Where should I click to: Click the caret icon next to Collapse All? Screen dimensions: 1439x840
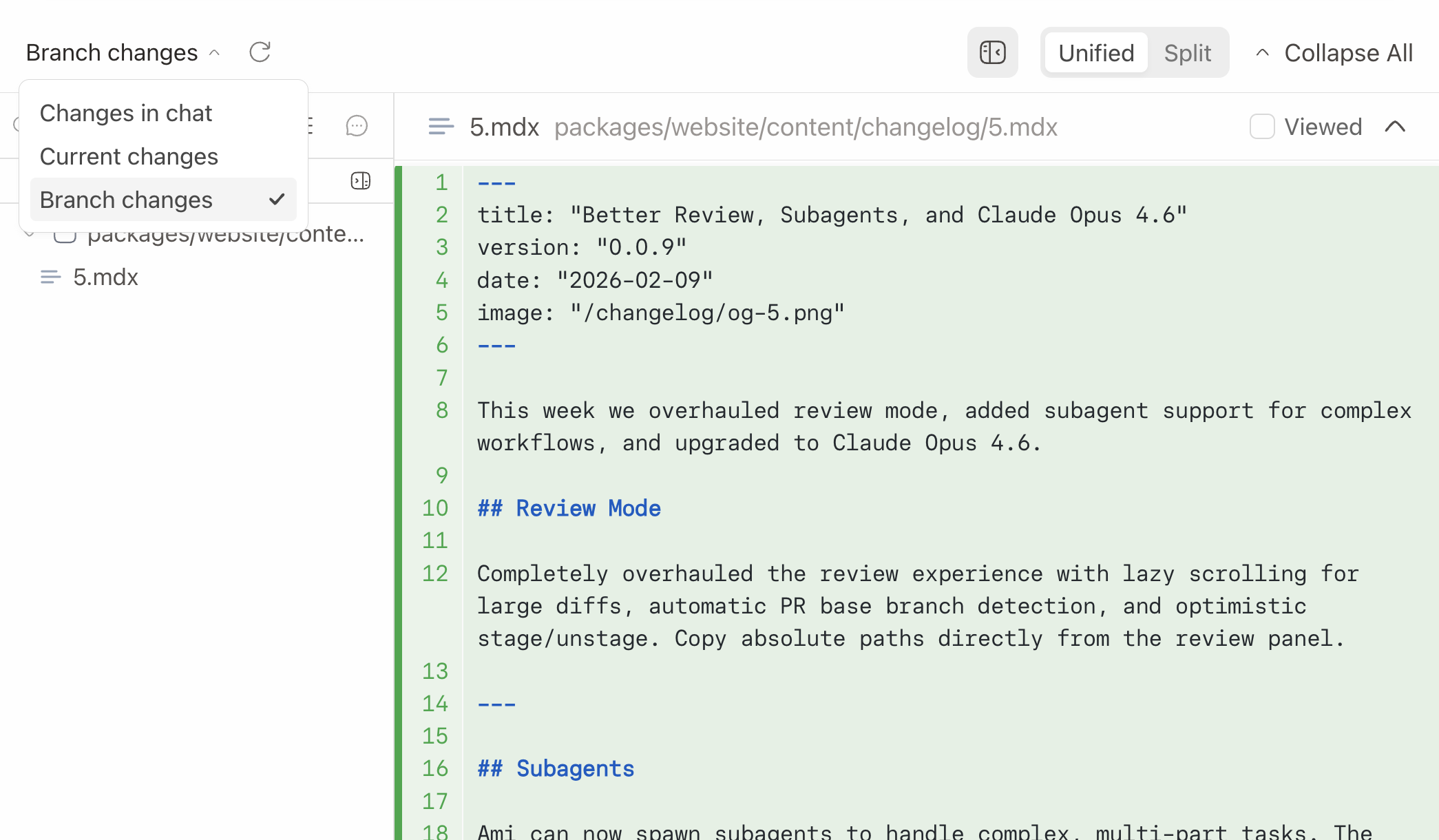pyautogui.click(x=1262, y=53)
